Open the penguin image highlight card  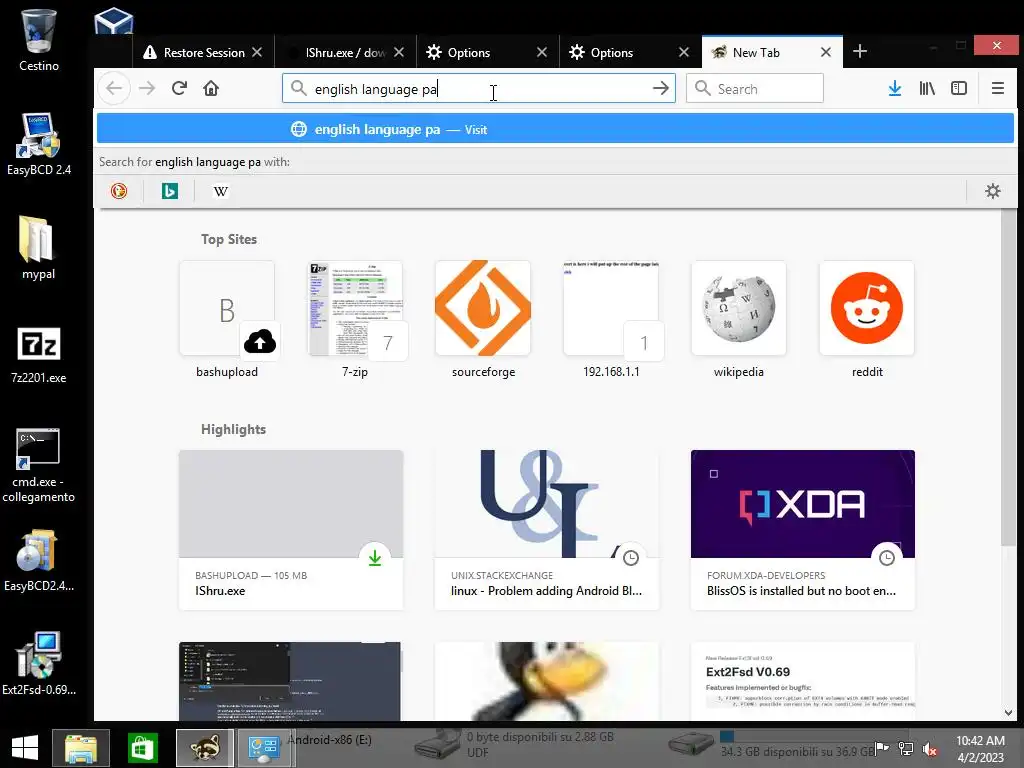[547, 681]
